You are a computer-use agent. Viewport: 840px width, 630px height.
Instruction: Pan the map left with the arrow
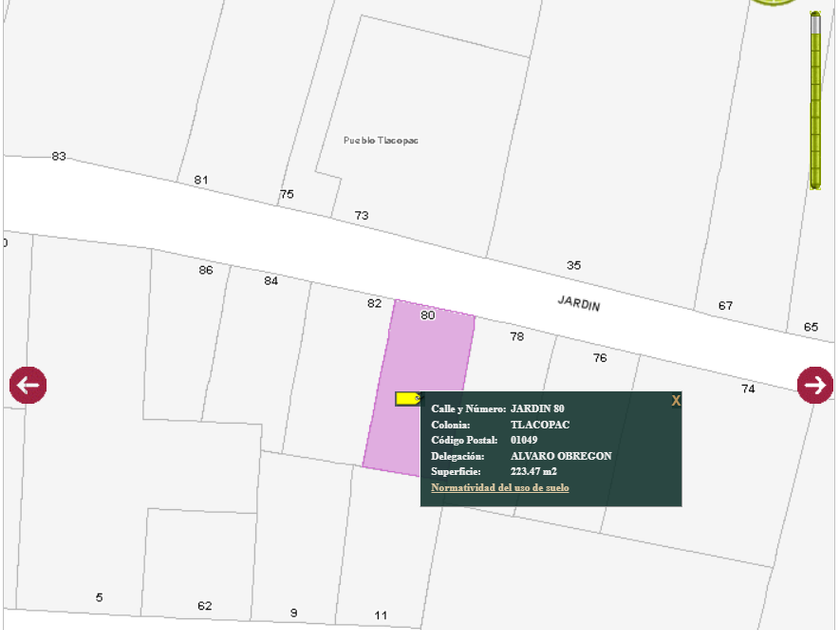28,385
